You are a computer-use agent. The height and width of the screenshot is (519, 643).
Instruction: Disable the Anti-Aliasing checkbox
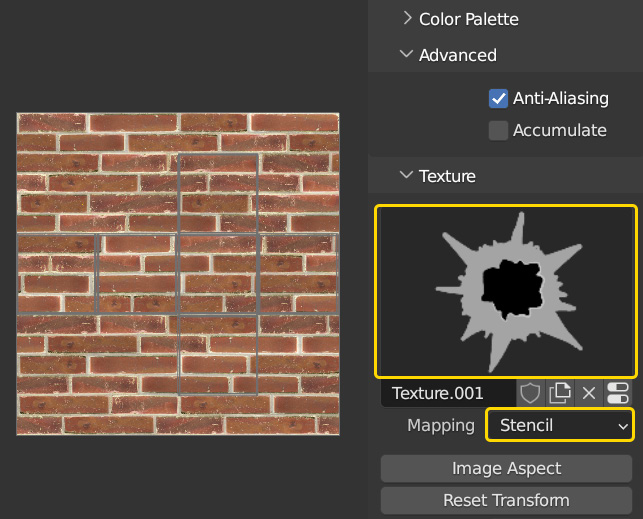pyautogui.click(x=498, y=98)
